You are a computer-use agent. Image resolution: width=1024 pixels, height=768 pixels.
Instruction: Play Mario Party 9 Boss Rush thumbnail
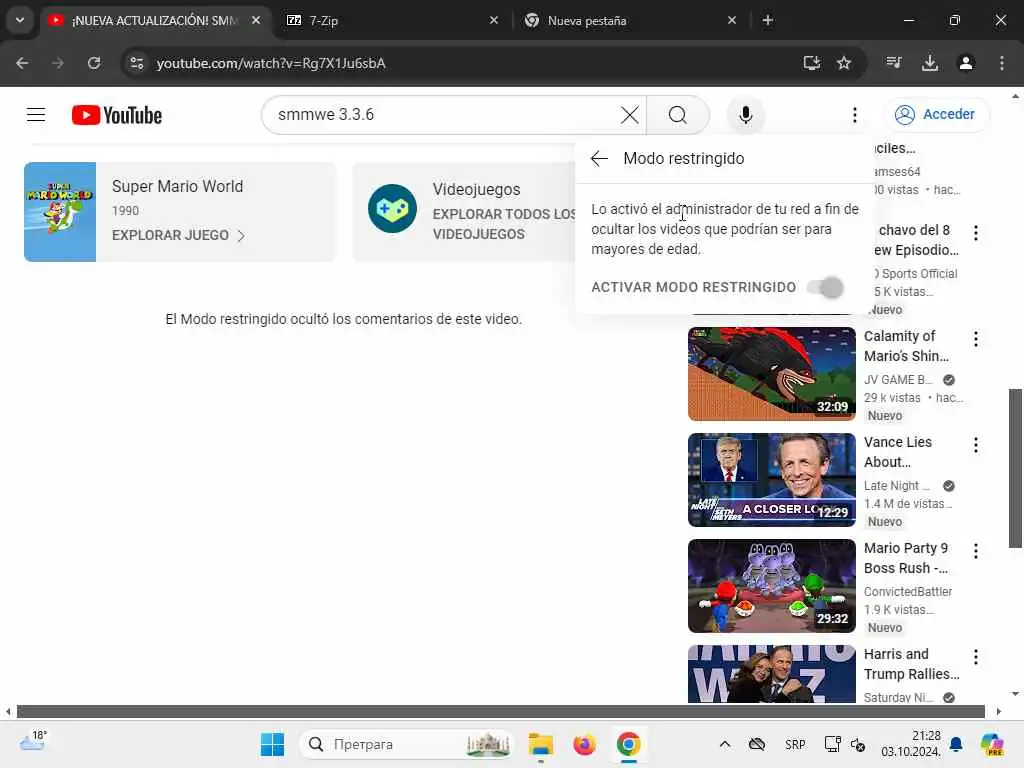(771, 586)
